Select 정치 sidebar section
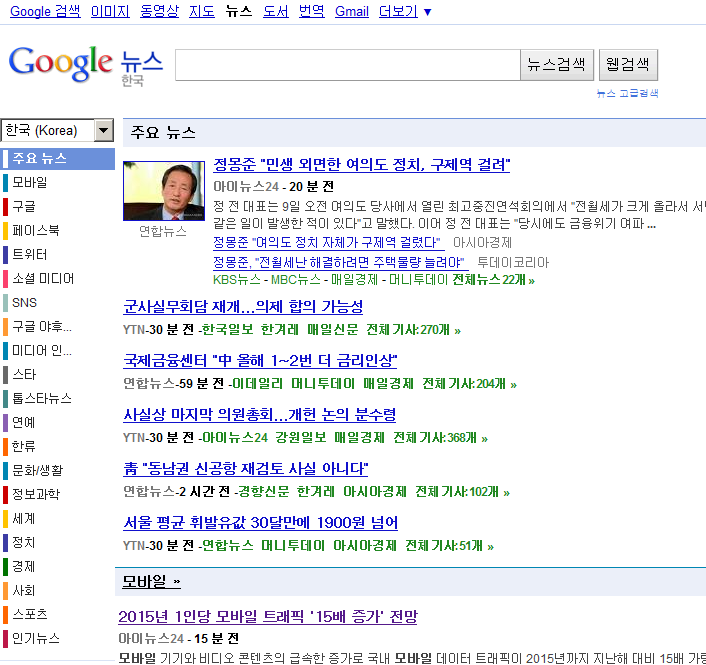The height and width of the screenshot is (665, 706). [x=23, y=543]
